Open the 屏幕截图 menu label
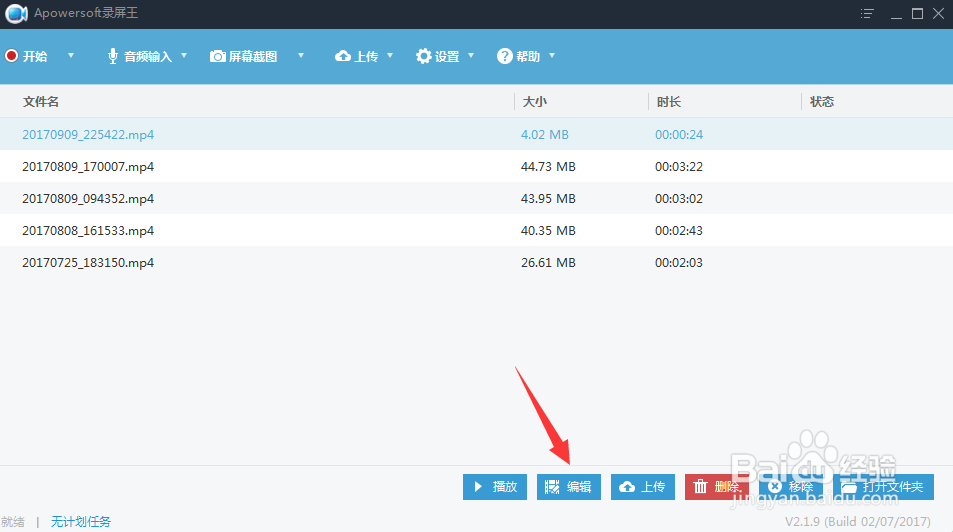 coord(253,57)
